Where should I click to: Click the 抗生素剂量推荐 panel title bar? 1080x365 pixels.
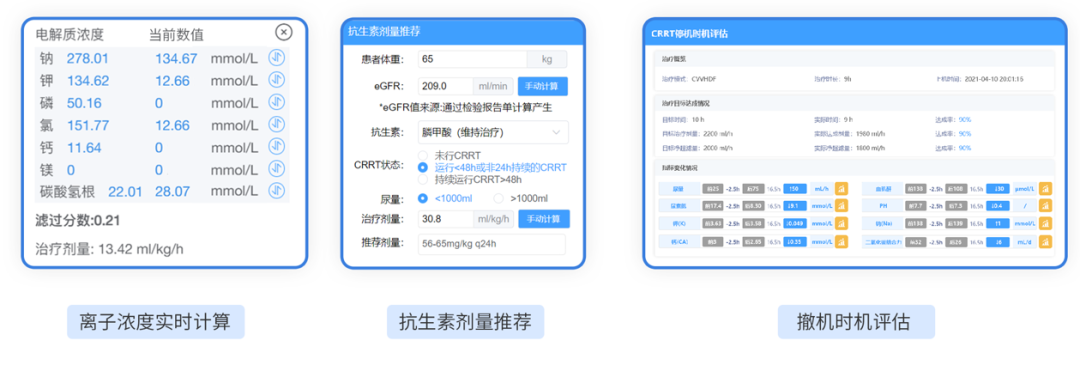[463, 32]
